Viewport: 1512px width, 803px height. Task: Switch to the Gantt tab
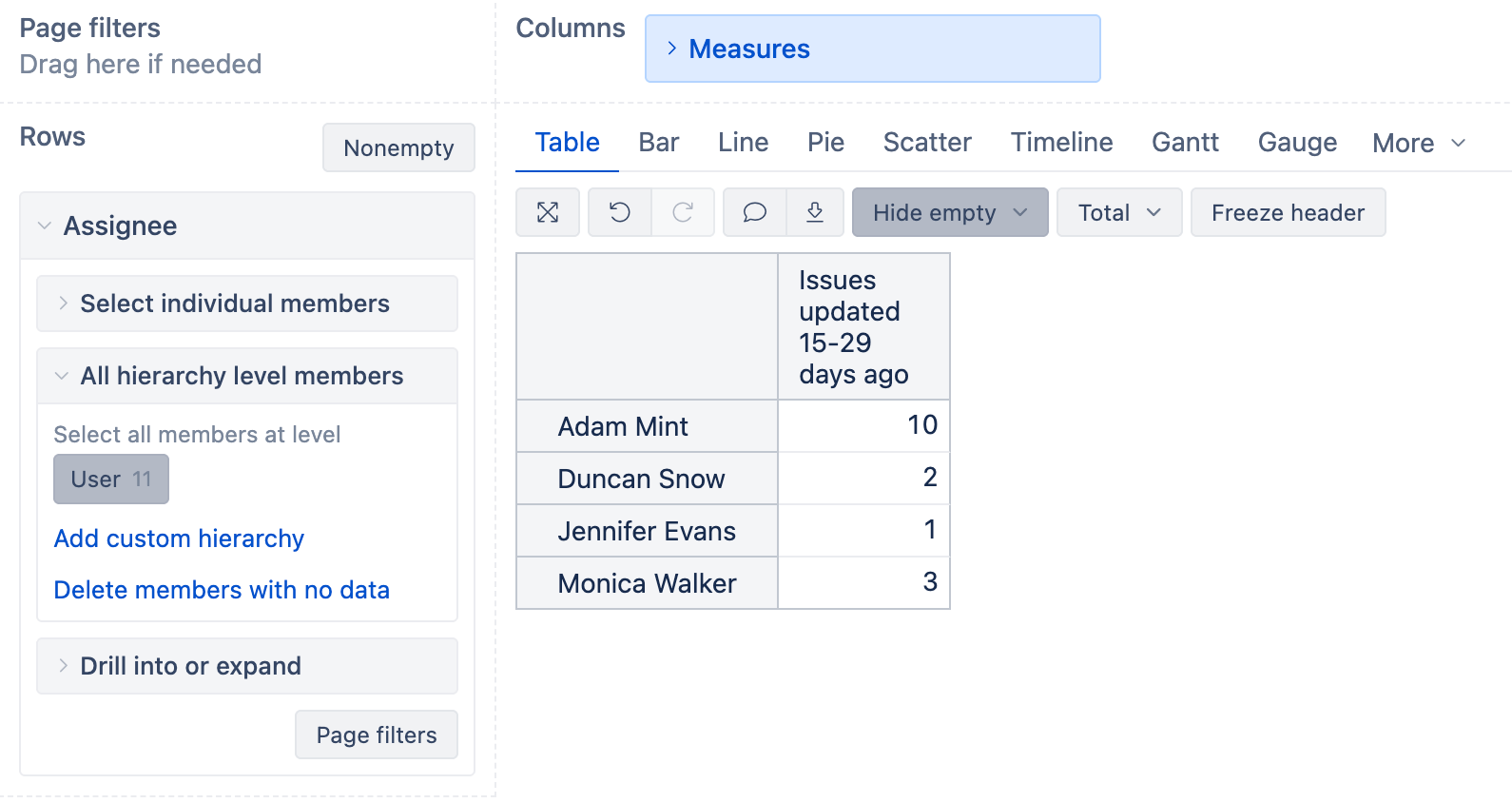click(x=1185, y=143)
